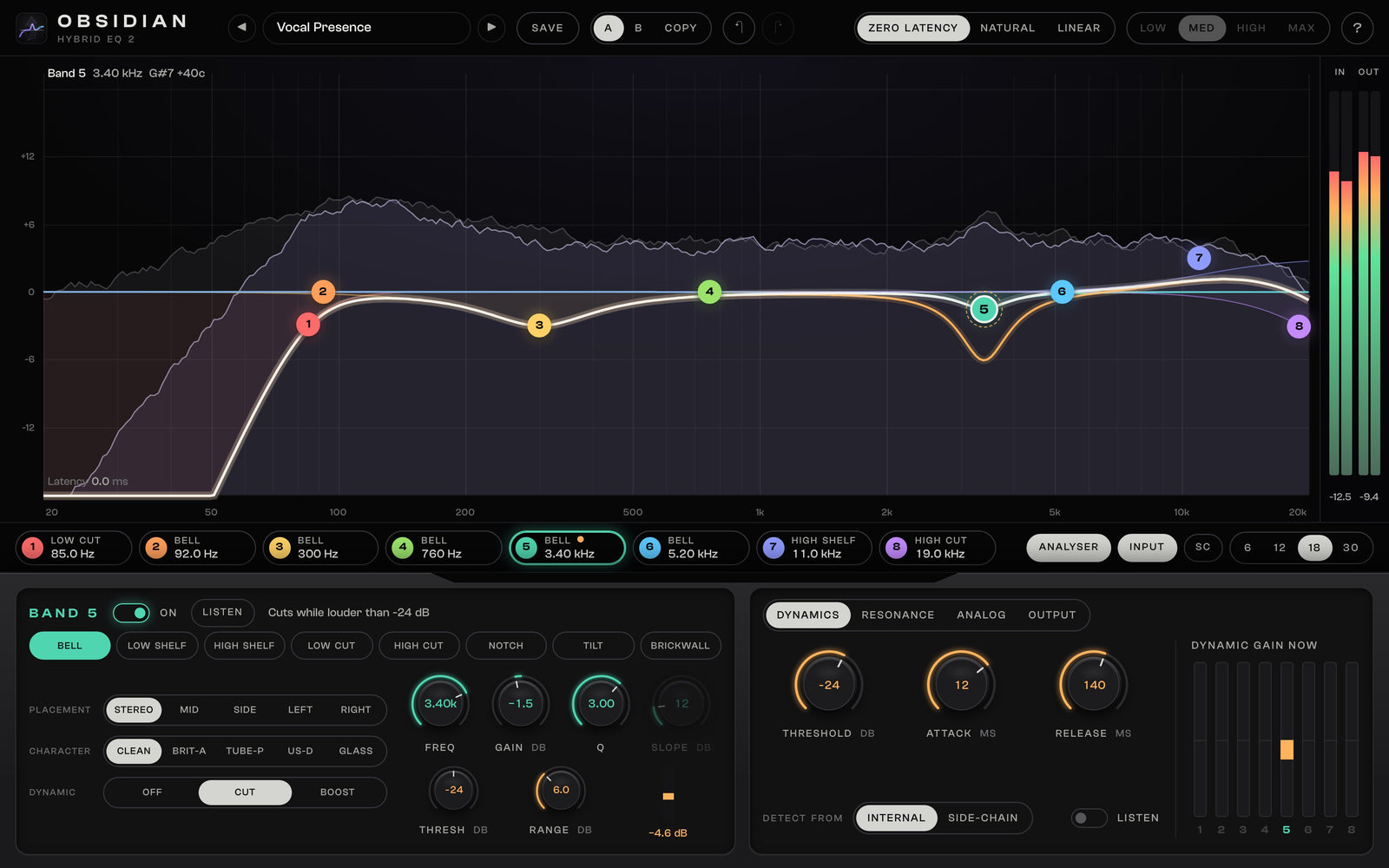Click the Freq knob showing 3.40k
1389x868 pixels.
click(x=440, y=704)
